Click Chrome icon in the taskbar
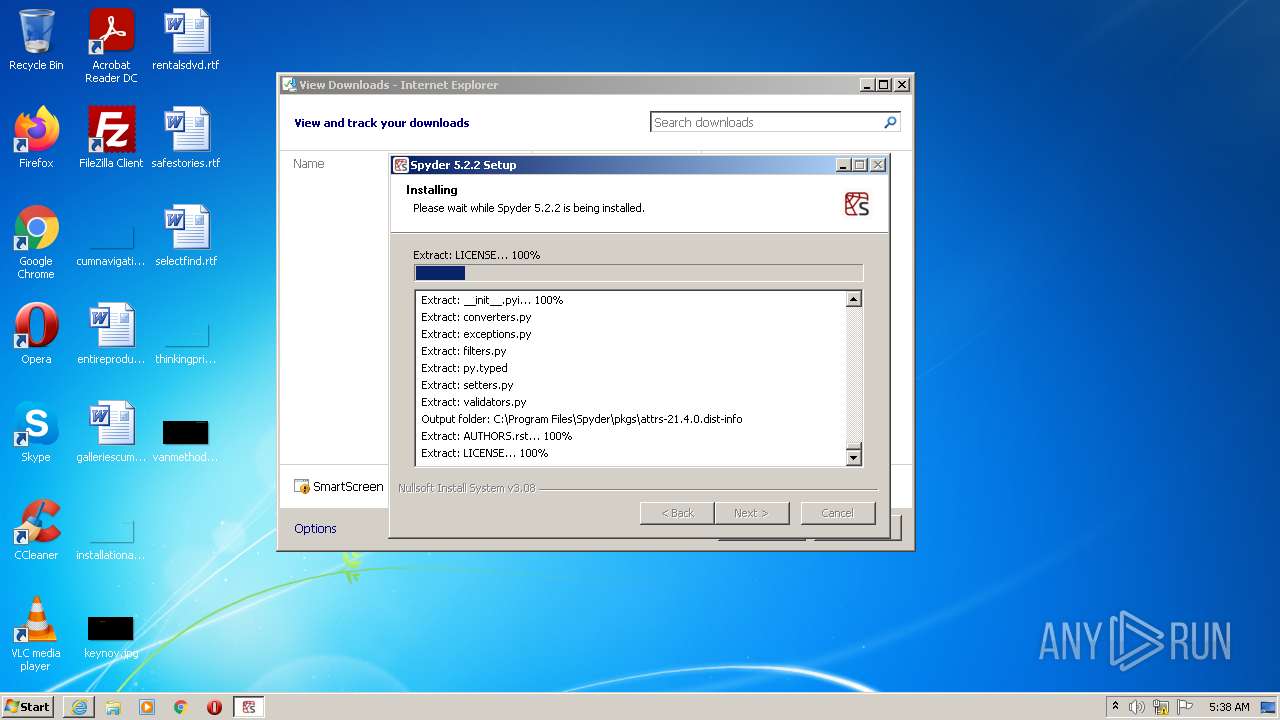1280x720 pixels. point(181,707)
